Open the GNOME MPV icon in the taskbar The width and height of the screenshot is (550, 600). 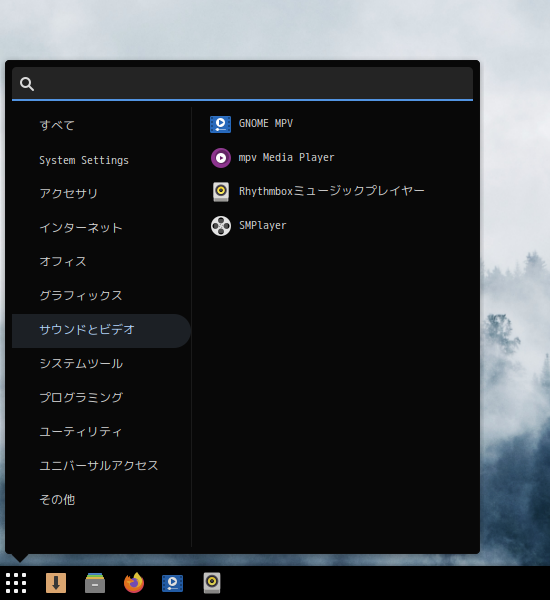[173, 583]
